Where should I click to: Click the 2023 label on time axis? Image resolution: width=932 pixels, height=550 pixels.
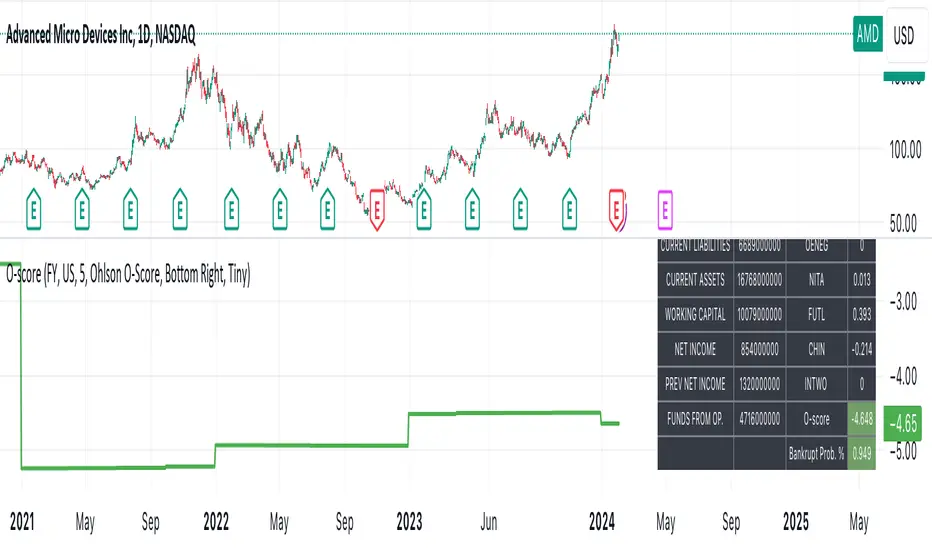pos(409,521)
